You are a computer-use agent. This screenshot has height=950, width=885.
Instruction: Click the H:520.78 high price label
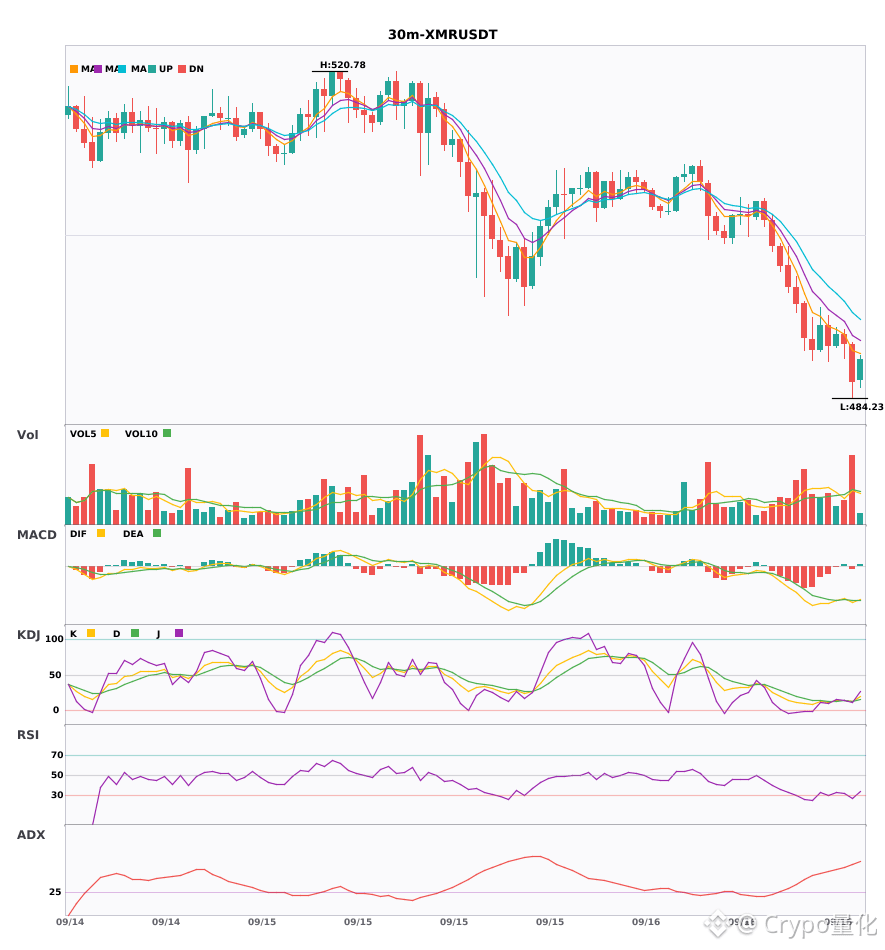(x=343, y=65)
